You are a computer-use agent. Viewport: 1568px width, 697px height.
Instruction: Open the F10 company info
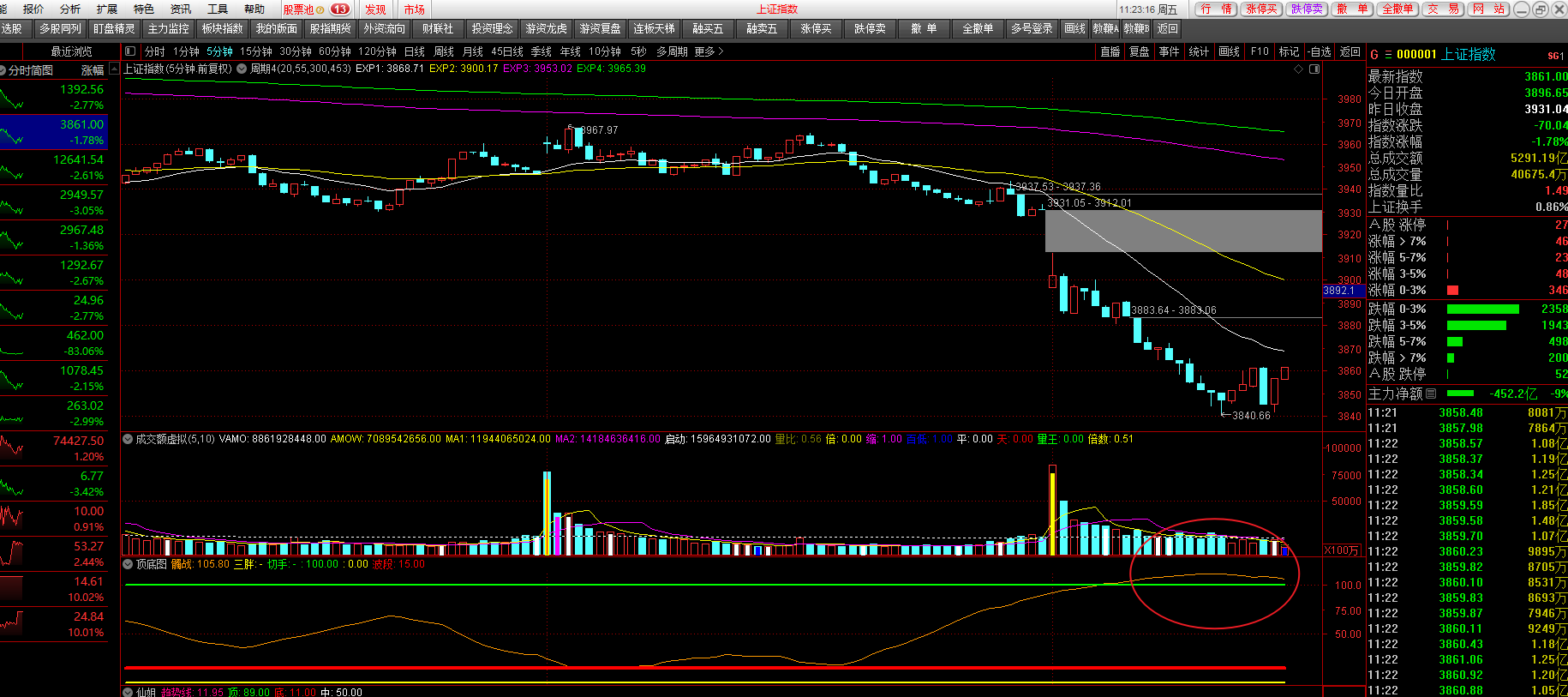tap(1260, 51)
